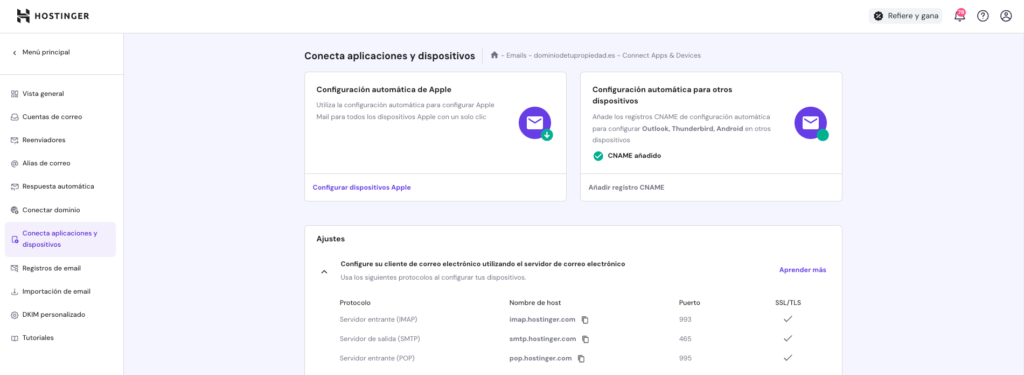Screen dimensions: 1024x375
Task: Click the Conectar dominio globe icon
Action: [14, 210]
